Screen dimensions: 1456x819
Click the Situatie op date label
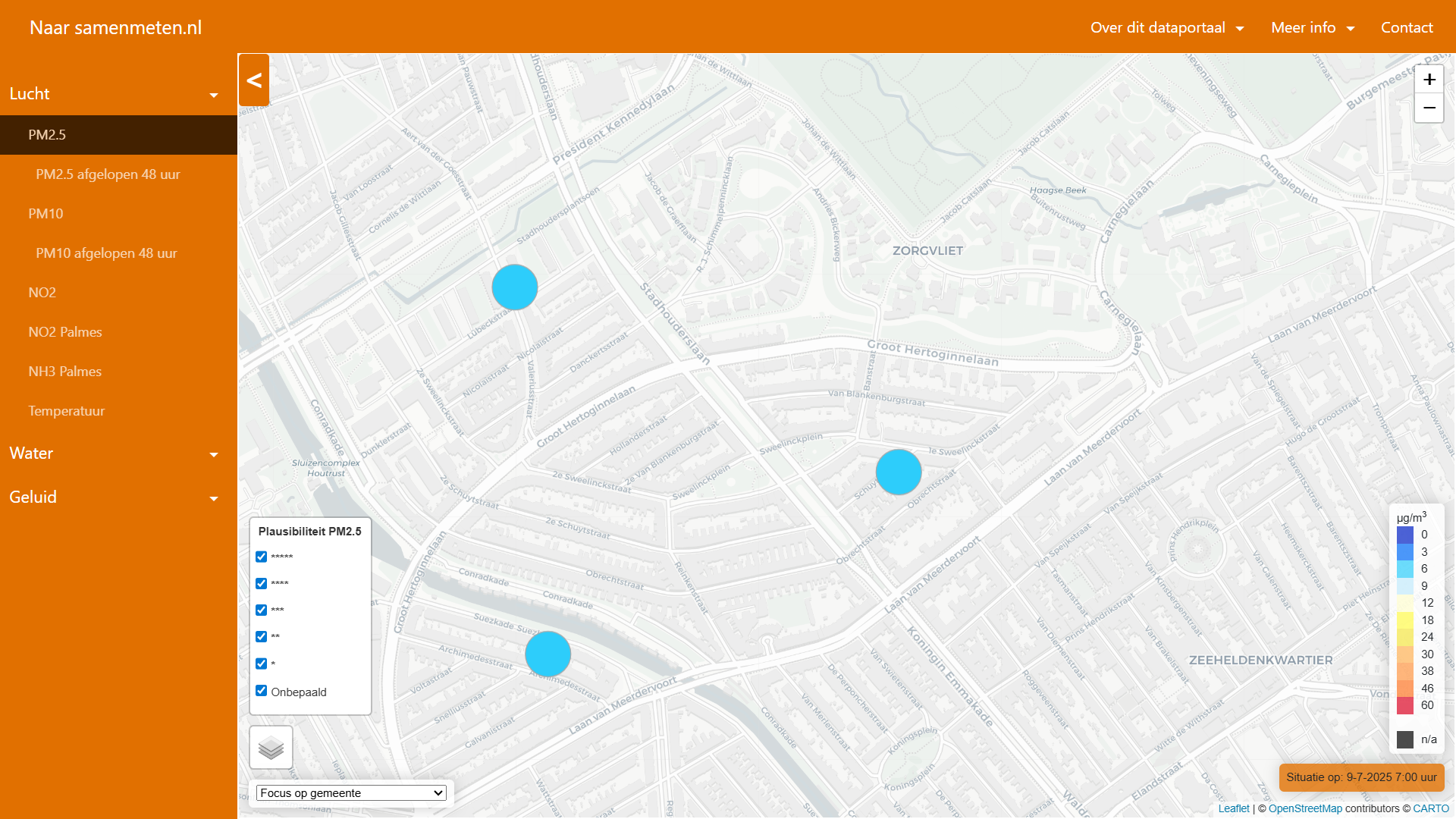coord(1361,777)
